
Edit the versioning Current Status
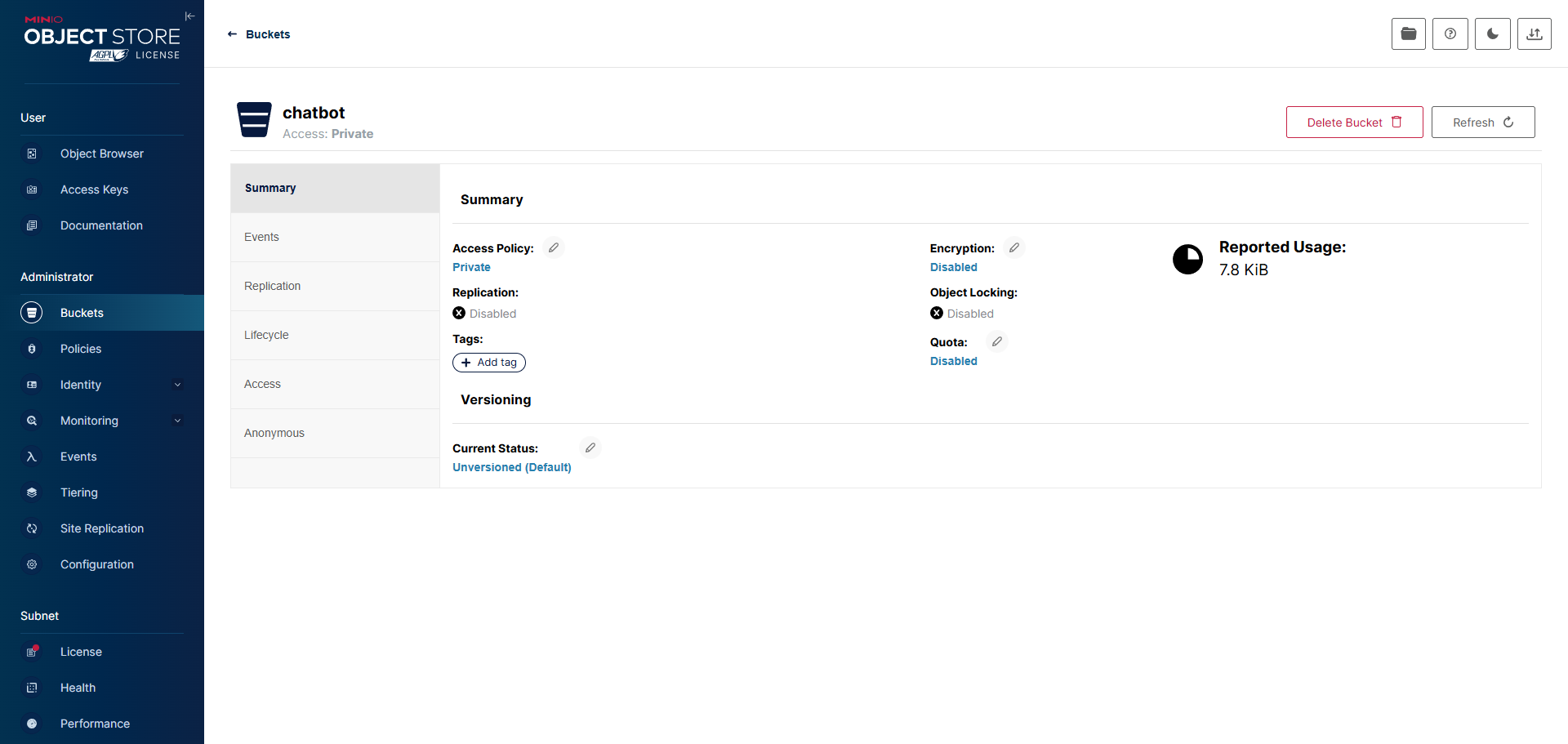point(590,448)
